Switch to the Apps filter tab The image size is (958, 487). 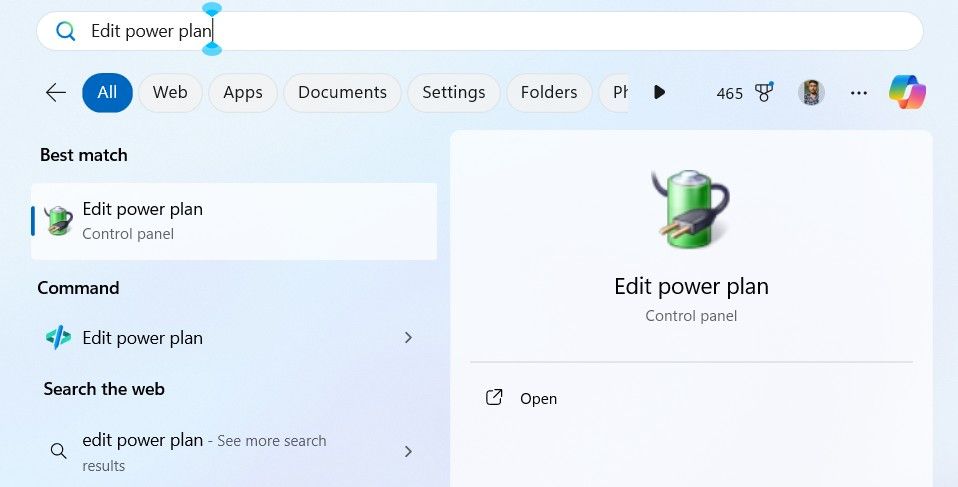click(243, 92)
